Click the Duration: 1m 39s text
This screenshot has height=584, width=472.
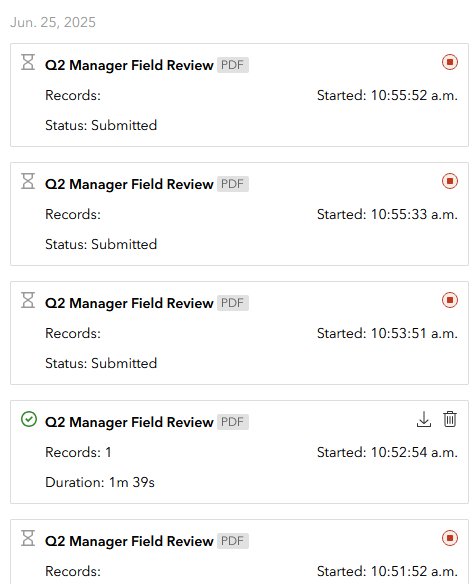[100, 482]
